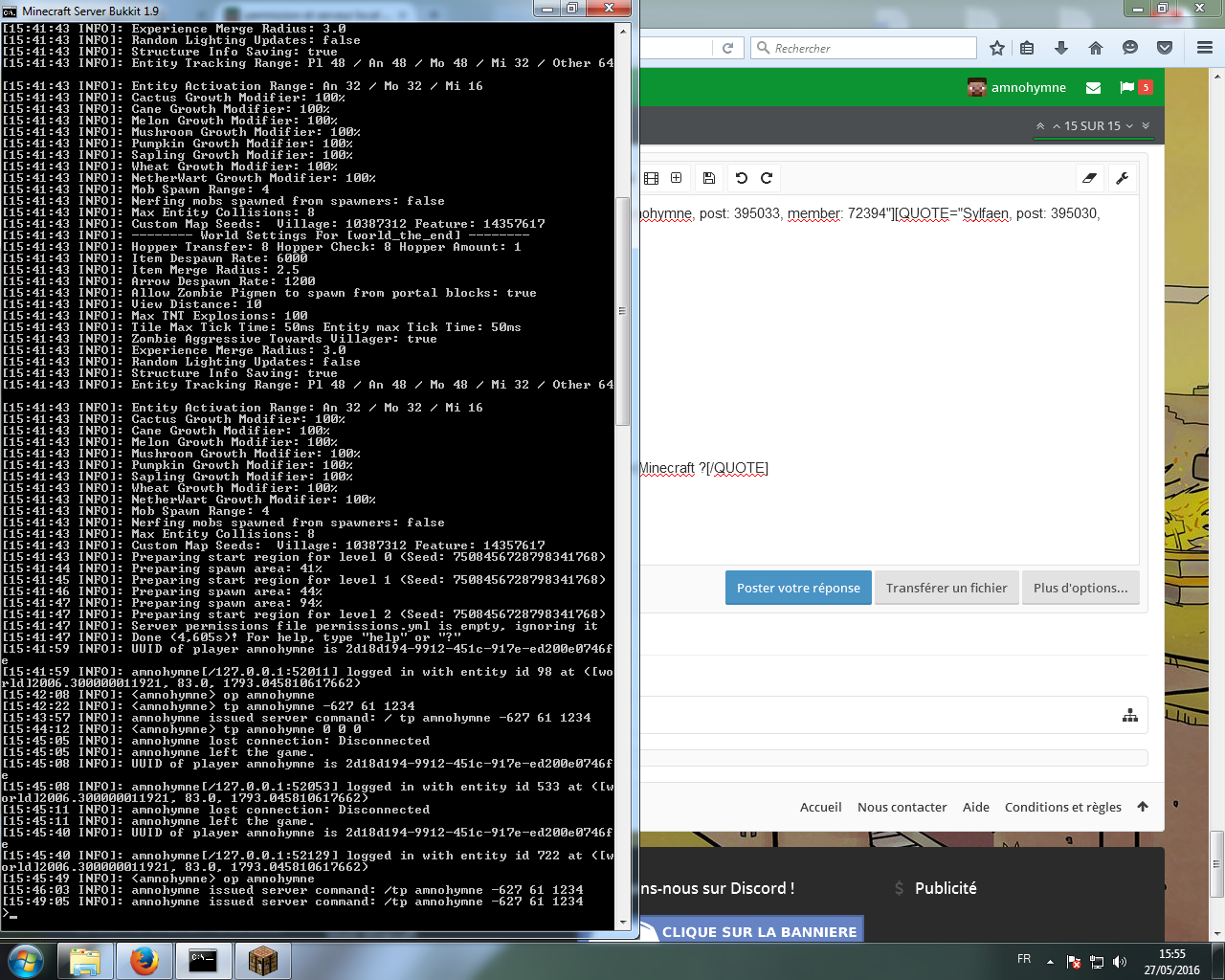Click the Accueil footer link
The height and width of the screenshot is (980, 1225).
[x=820, y=807]
